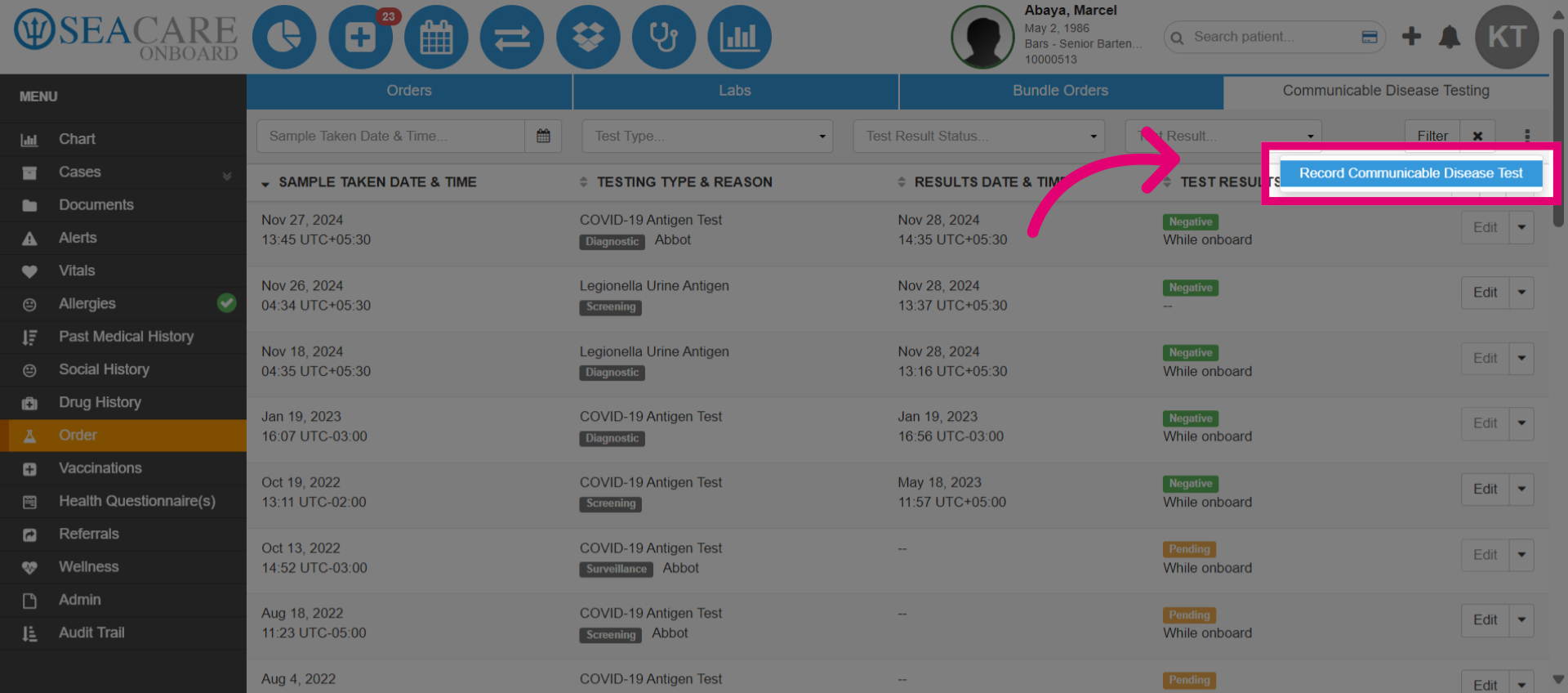Click the card icon in patient search
This screenshot has height=693, width=1568.
1370,37
